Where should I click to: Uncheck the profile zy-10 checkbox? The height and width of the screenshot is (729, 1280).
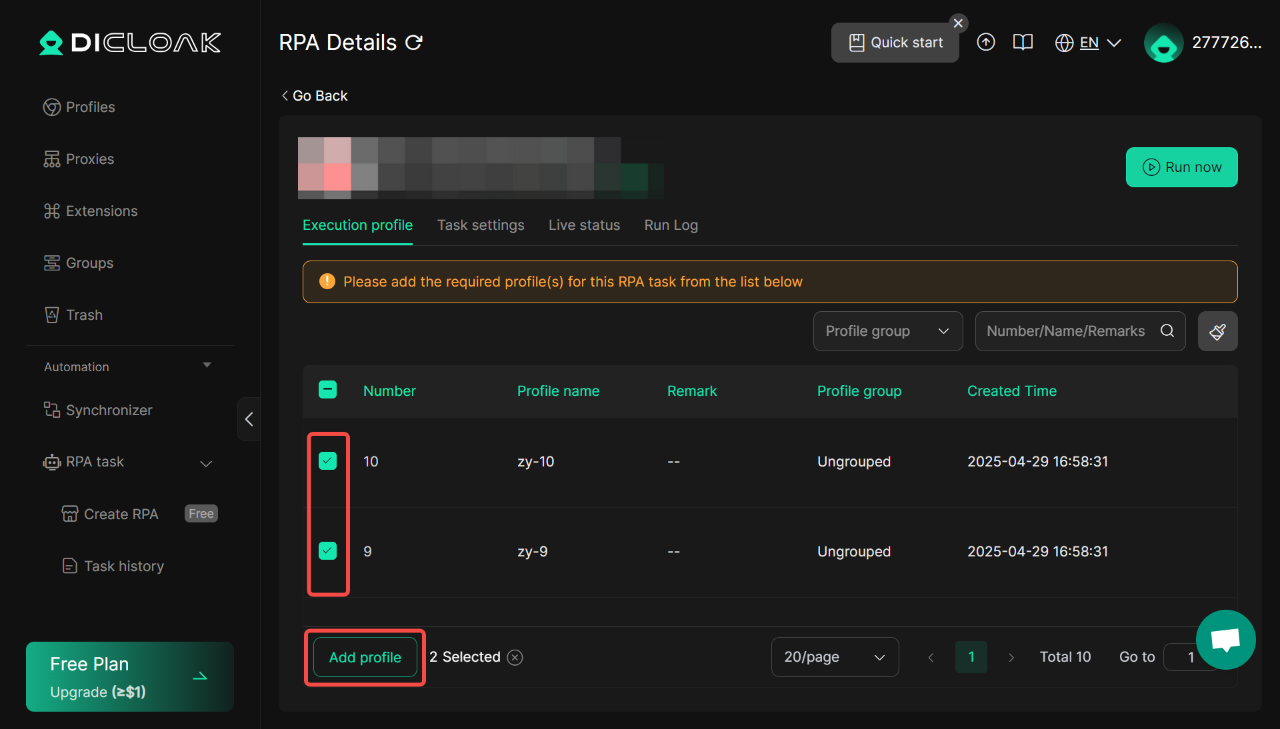pos(327,461)
